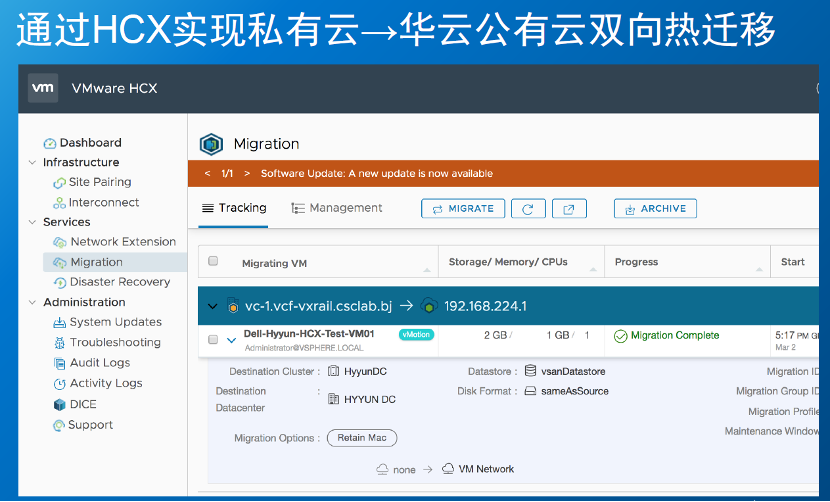Screen dimensions: 830x502
Task: Click the sameAsSource disk format icon
Action: click(x=530, y=391)
